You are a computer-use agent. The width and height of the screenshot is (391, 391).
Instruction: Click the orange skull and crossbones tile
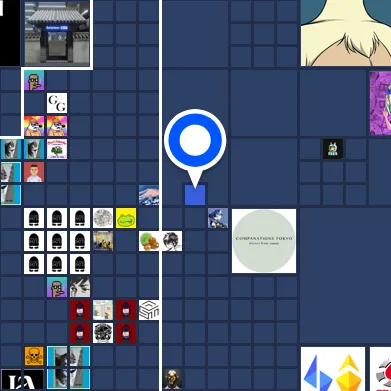click(34, 356)
